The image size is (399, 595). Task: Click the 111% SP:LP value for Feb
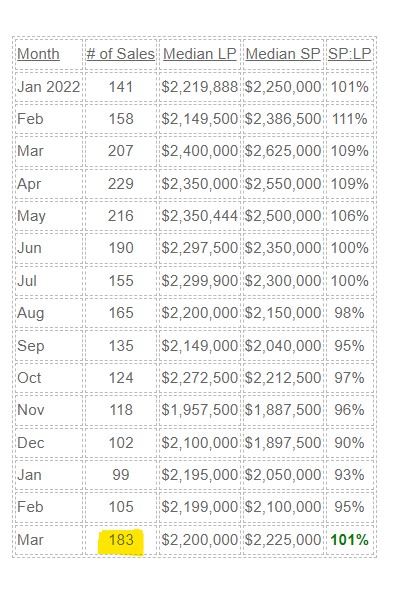click(350, 119)
